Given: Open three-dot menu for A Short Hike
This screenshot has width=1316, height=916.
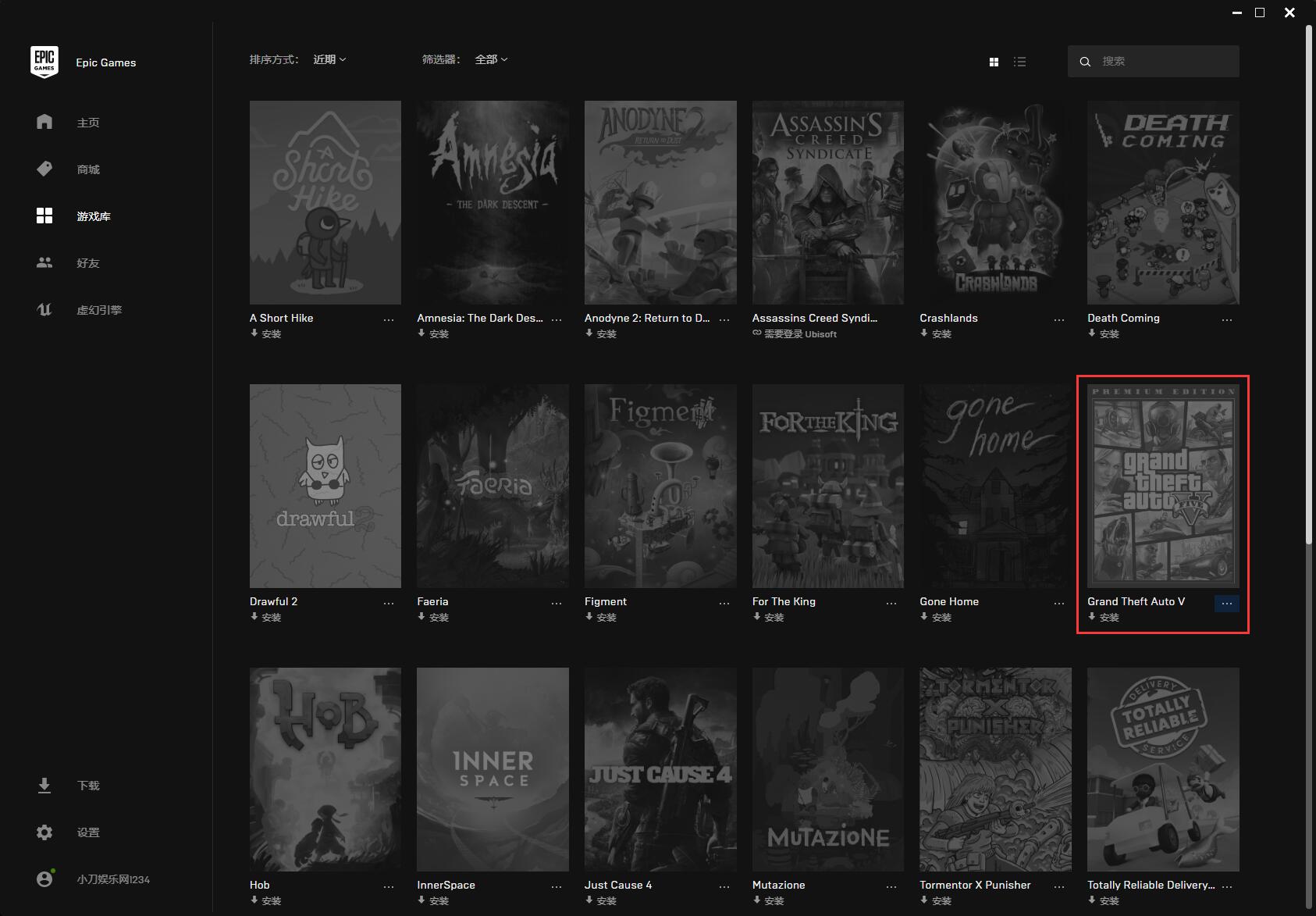Looking at the screenshot, I should (389, 320).
